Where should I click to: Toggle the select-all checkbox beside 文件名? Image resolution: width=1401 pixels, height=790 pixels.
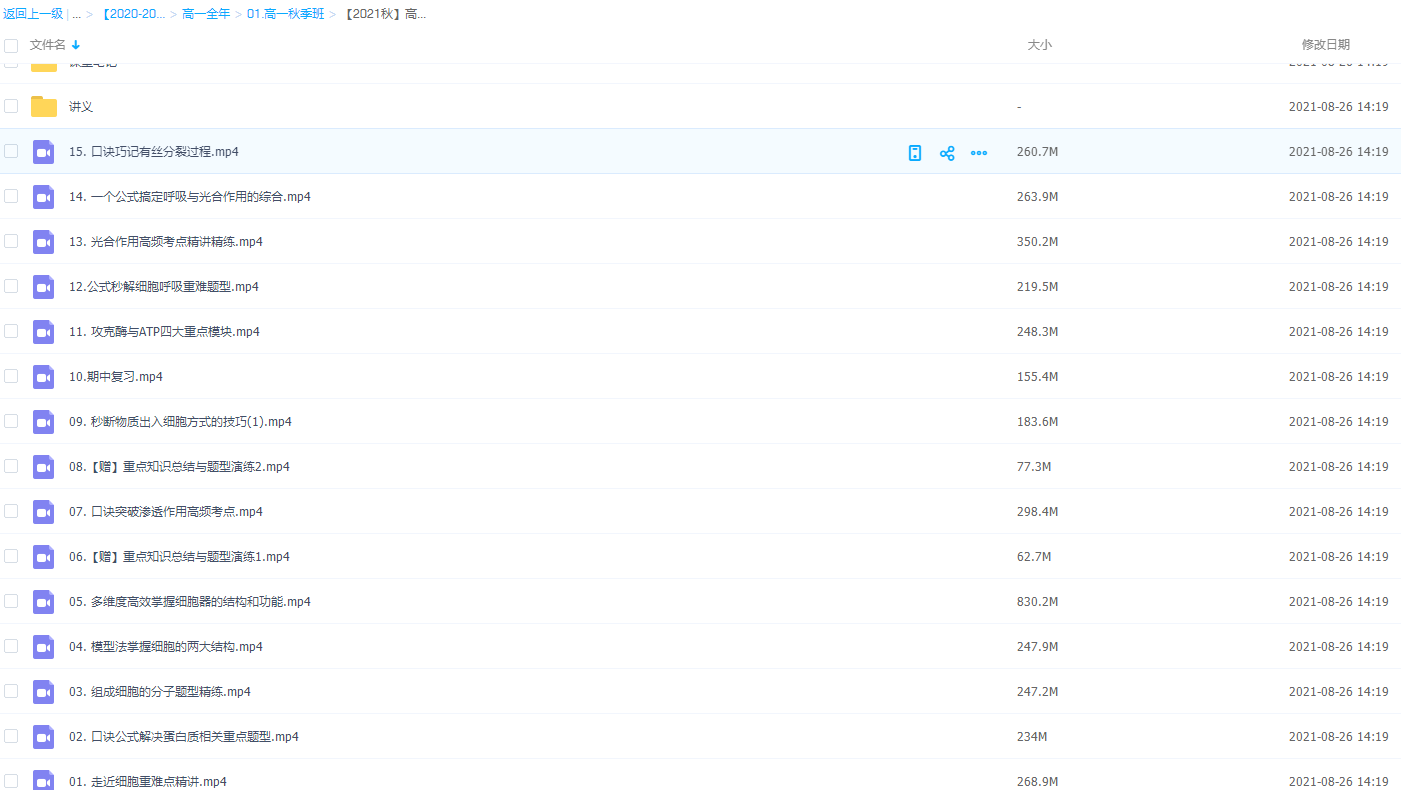(x=11, y=45)
